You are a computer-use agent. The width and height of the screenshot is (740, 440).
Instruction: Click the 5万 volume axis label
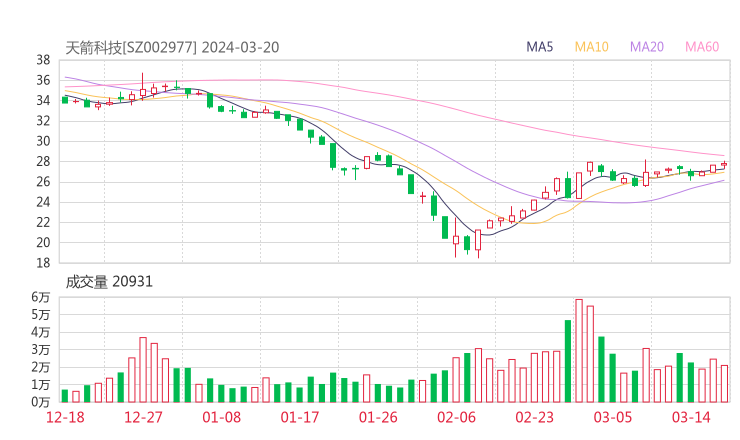41,314
